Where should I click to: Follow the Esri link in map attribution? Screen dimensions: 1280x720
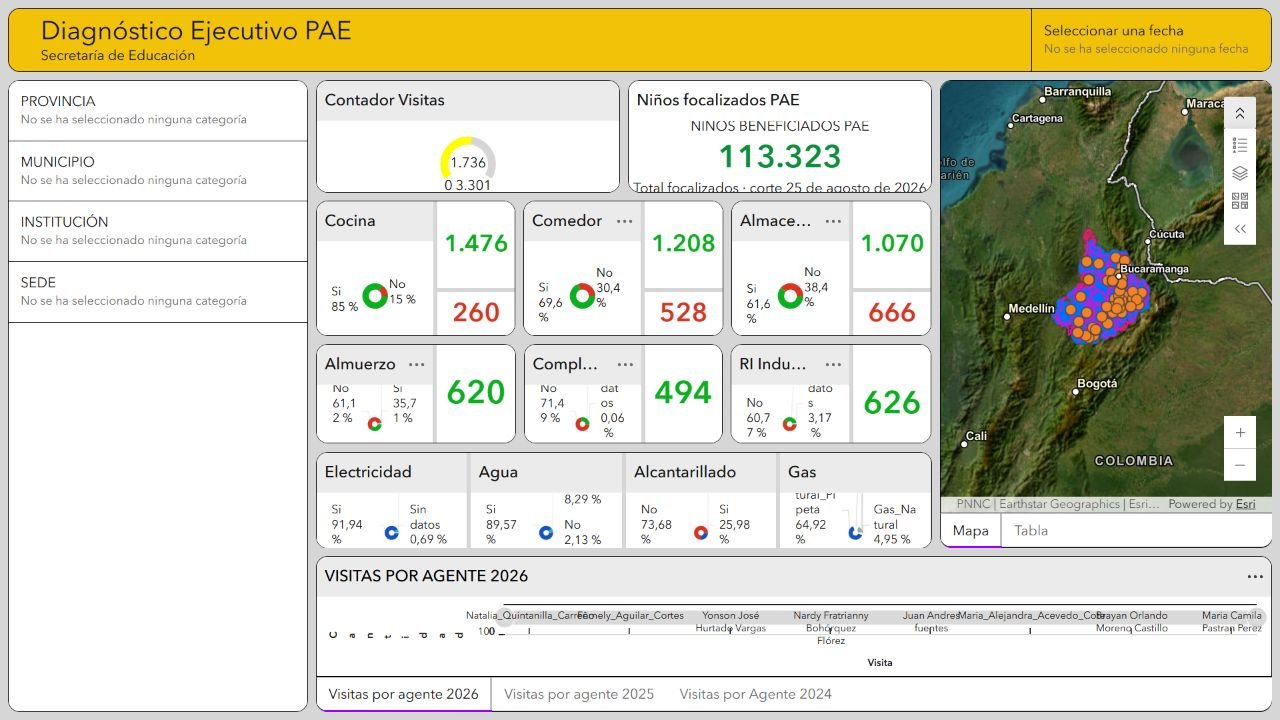coord(1245,504)
